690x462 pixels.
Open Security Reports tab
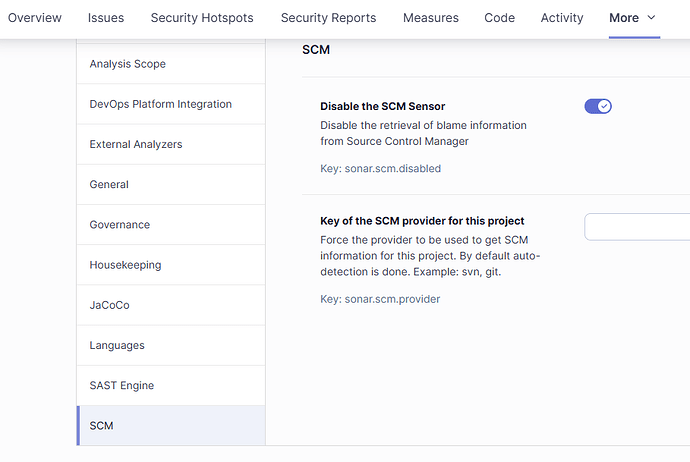coord(328,18)
